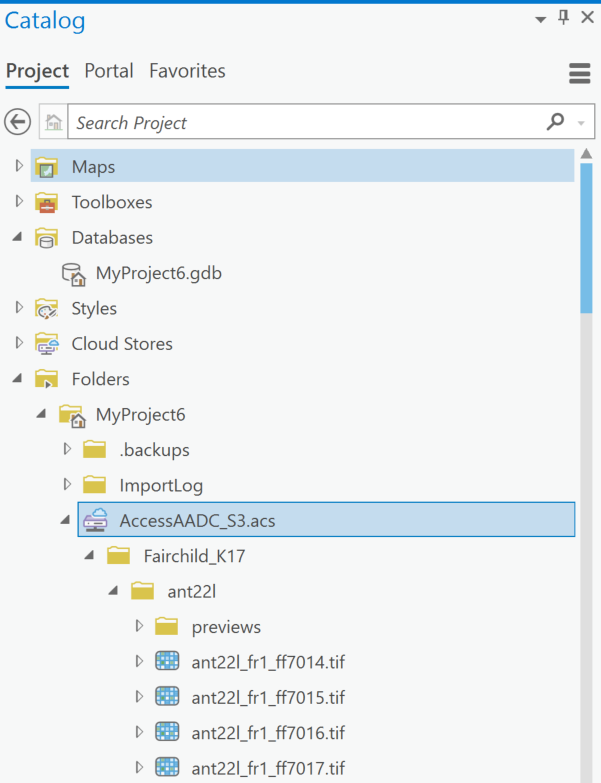Screen dimensions: 601x783
Task: Select the Toolboxes label
Action: click(x=112, y=202)
